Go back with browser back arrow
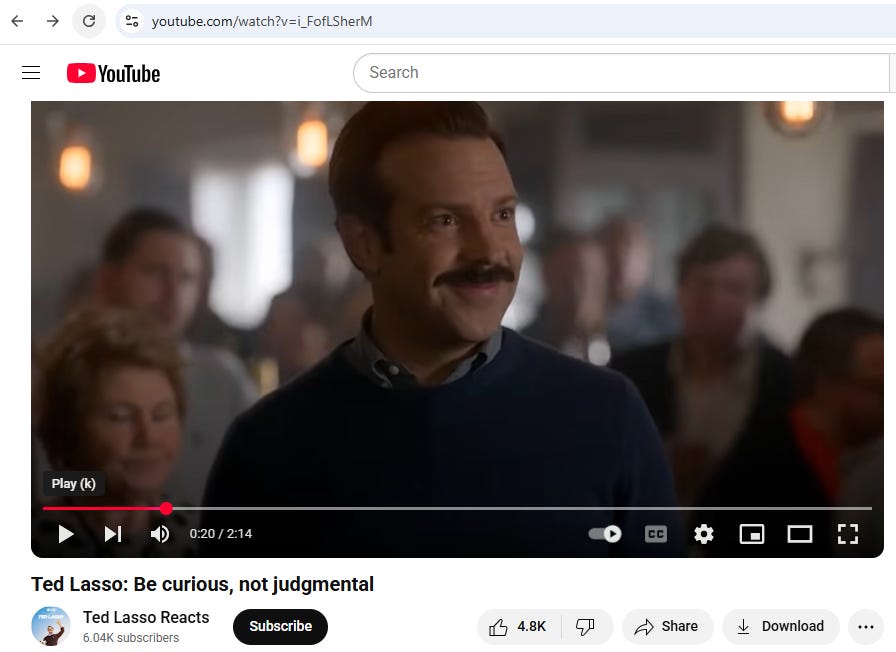896x652 pixels. [x=17, y=21]
